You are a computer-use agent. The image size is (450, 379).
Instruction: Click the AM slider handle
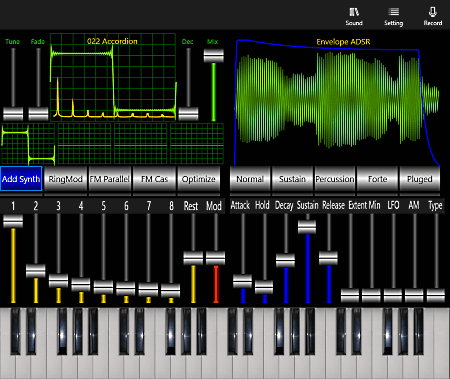tap(414, 296)
